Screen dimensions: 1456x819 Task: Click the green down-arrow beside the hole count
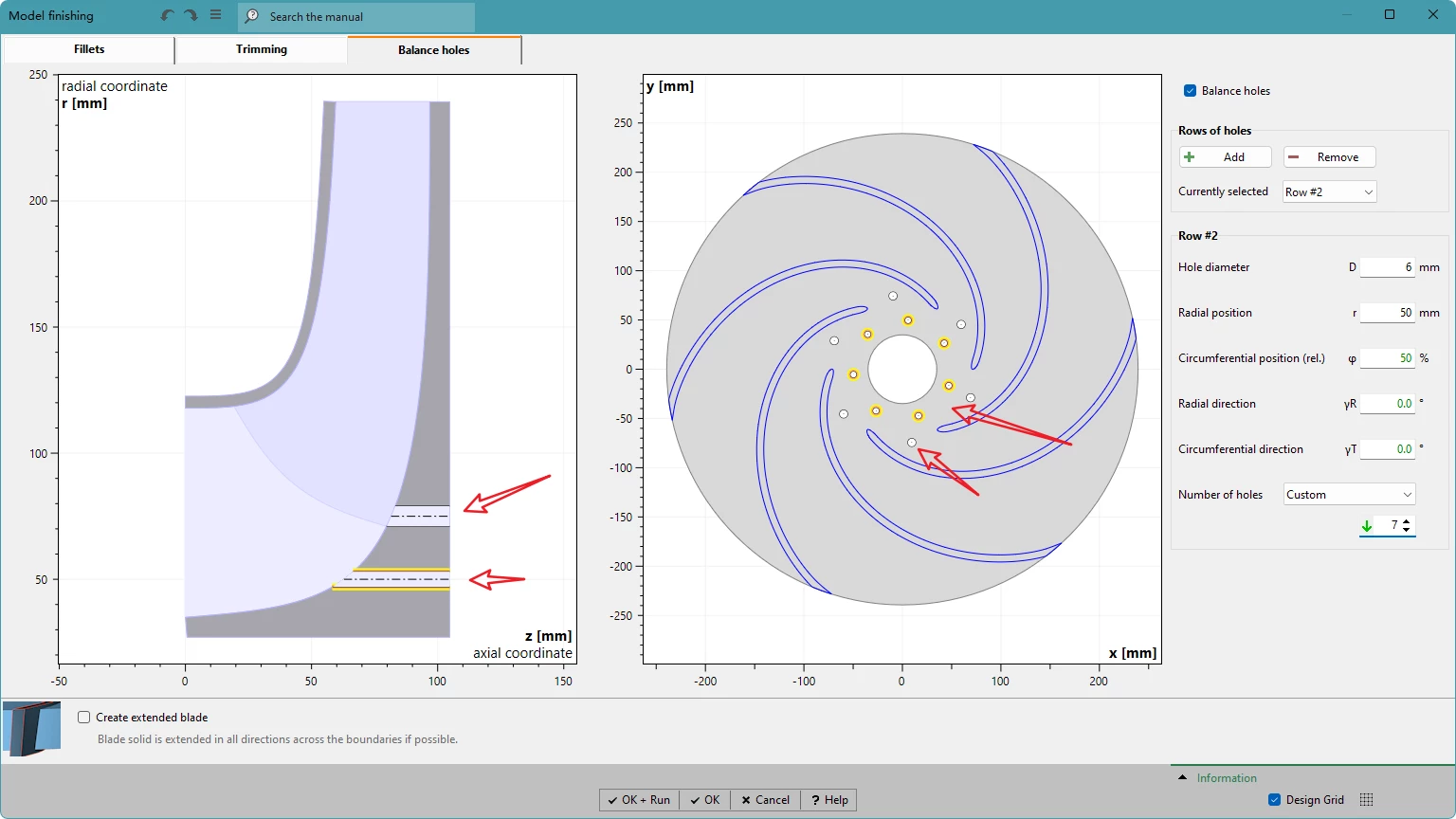(x=1367, y=526)
